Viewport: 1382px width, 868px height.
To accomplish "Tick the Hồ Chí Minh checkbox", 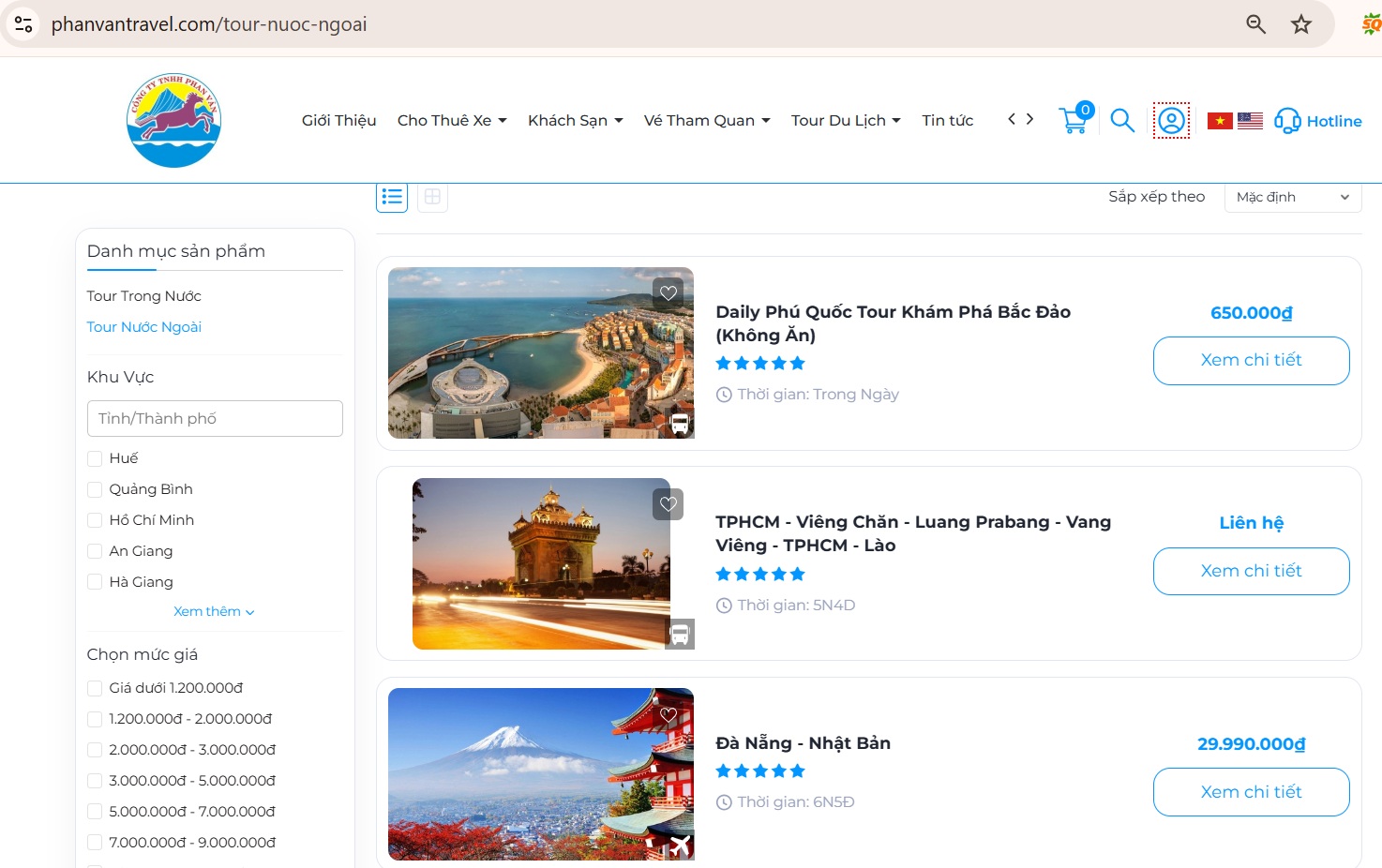I will (95, 520).
